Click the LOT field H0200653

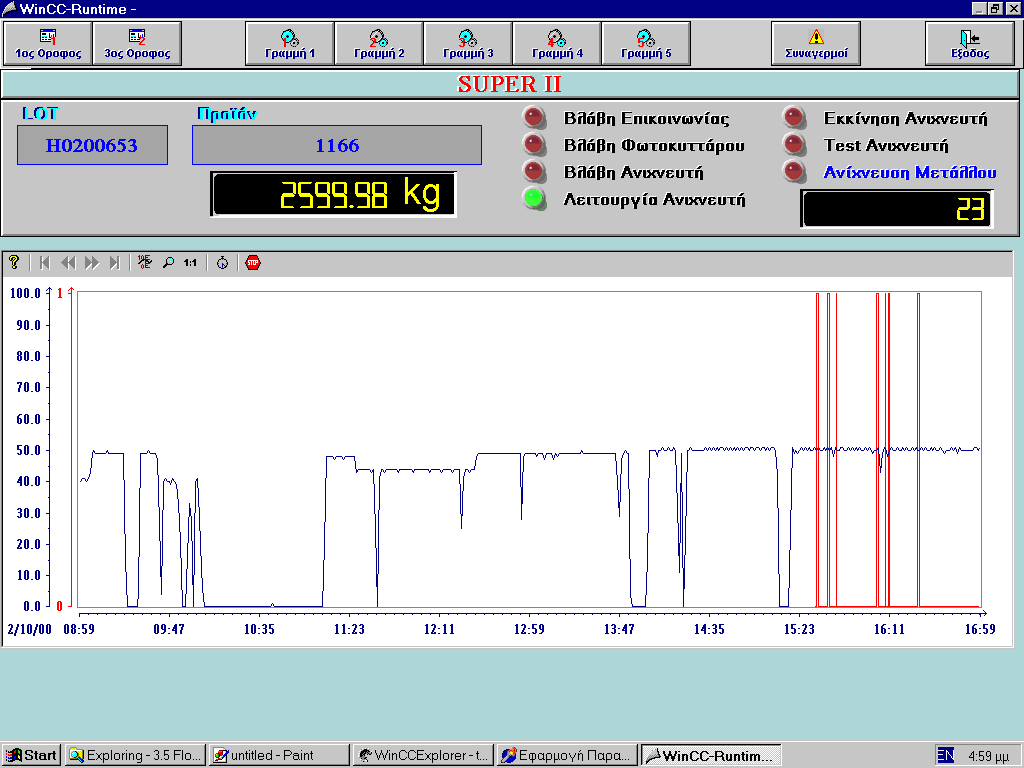(92, 146)
